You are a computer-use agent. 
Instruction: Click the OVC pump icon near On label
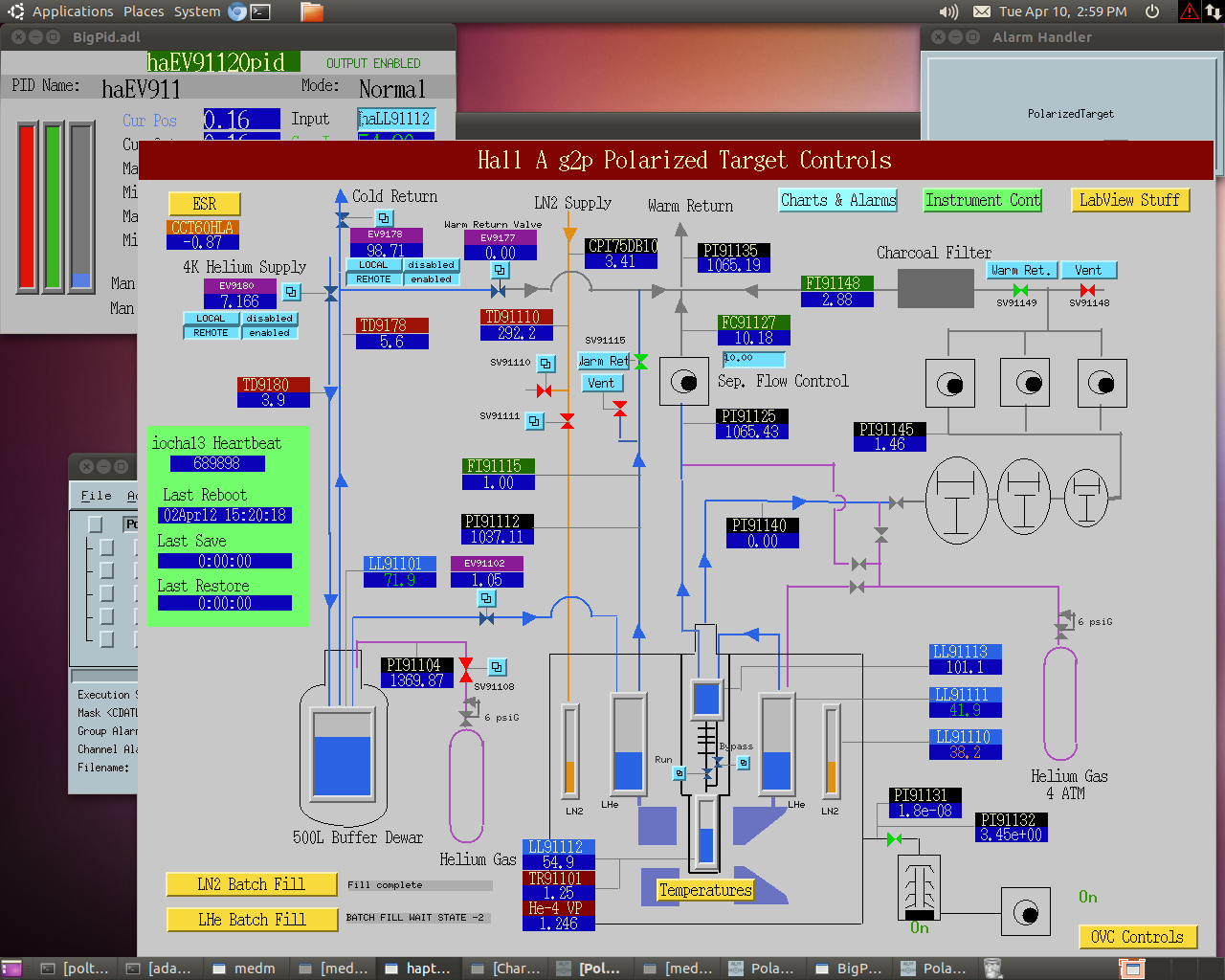point(1026,912)
